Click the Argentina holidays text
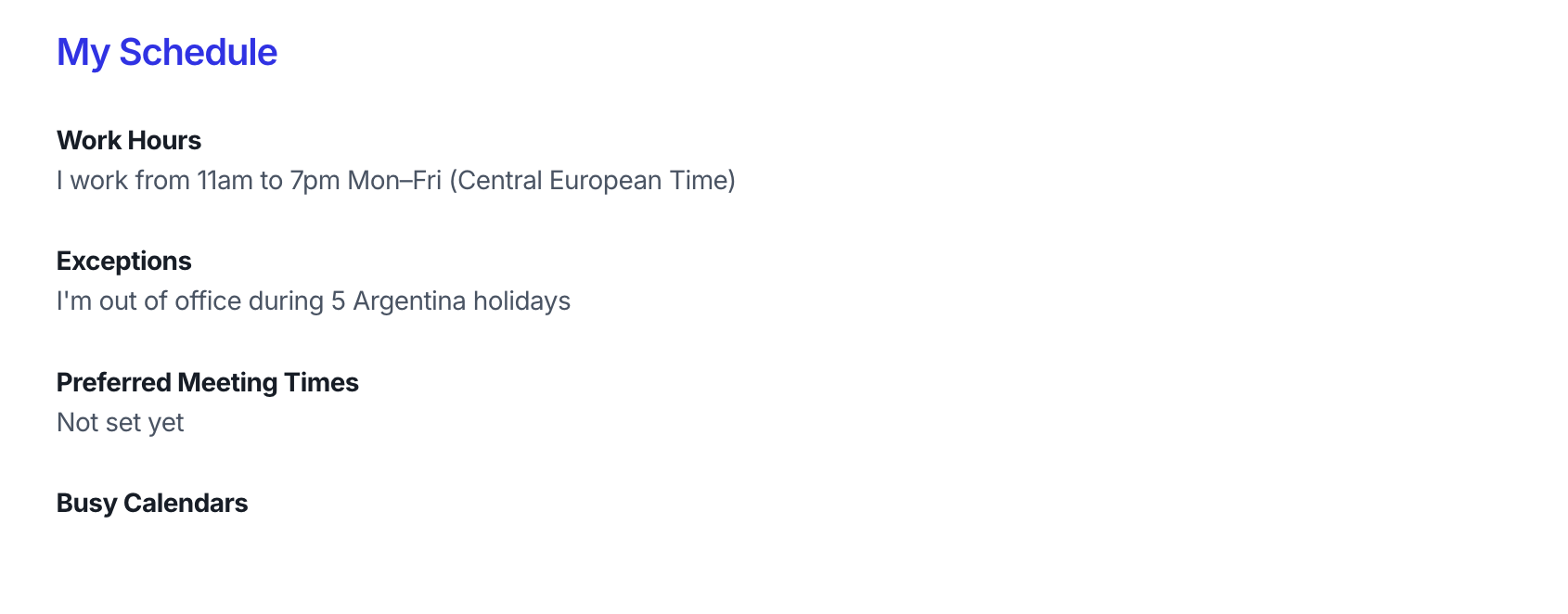The height and width of the screenshot is (614, 1568). pos(462,301)
